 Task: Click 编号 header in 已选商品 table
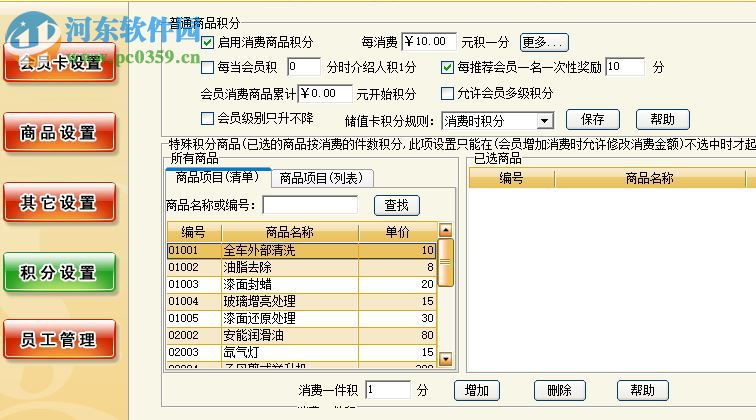point(512,178)
